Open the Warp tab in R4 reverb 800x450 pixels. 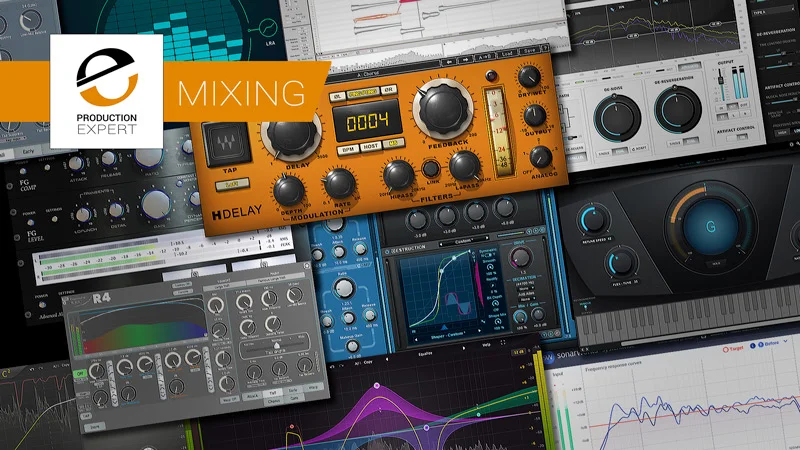[x=313, y=388]
